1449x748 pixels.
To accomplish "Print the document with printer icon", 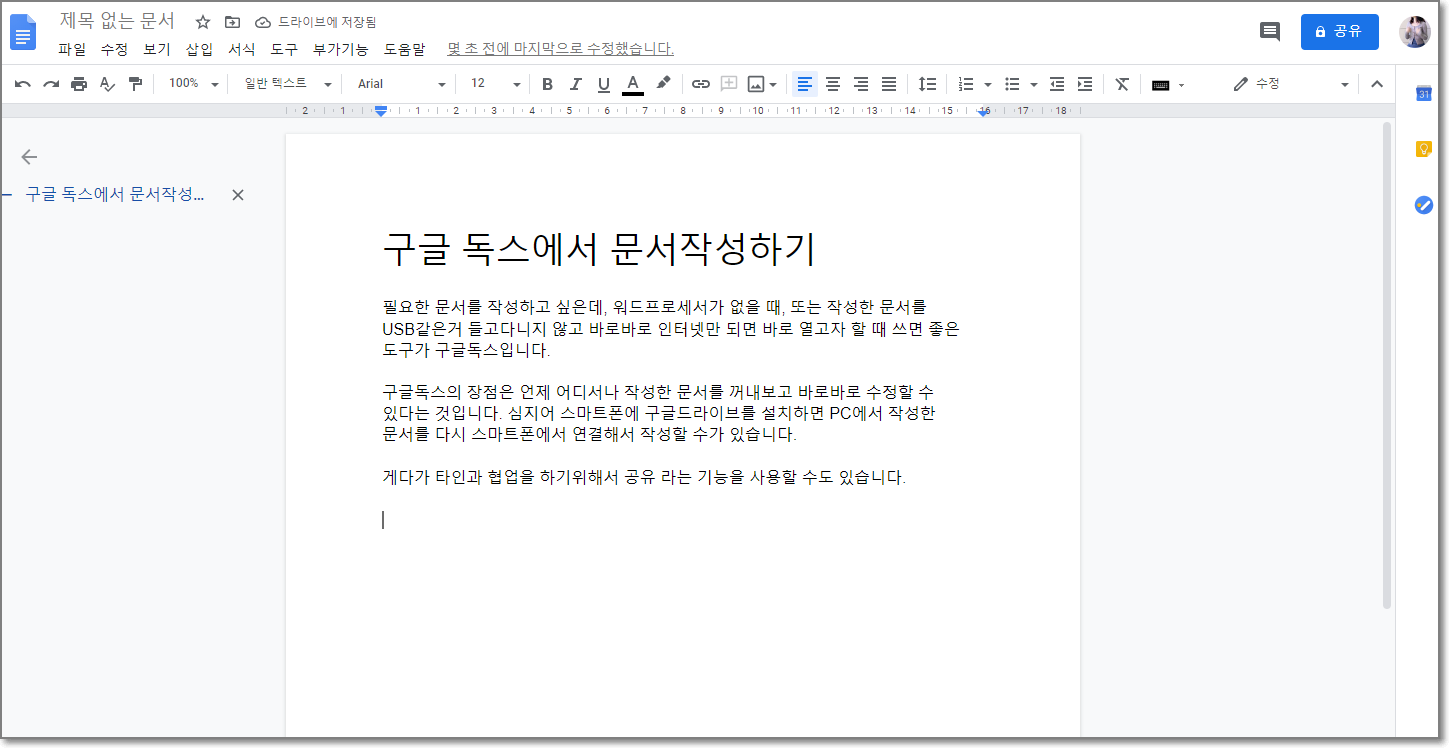I will 79,84.
